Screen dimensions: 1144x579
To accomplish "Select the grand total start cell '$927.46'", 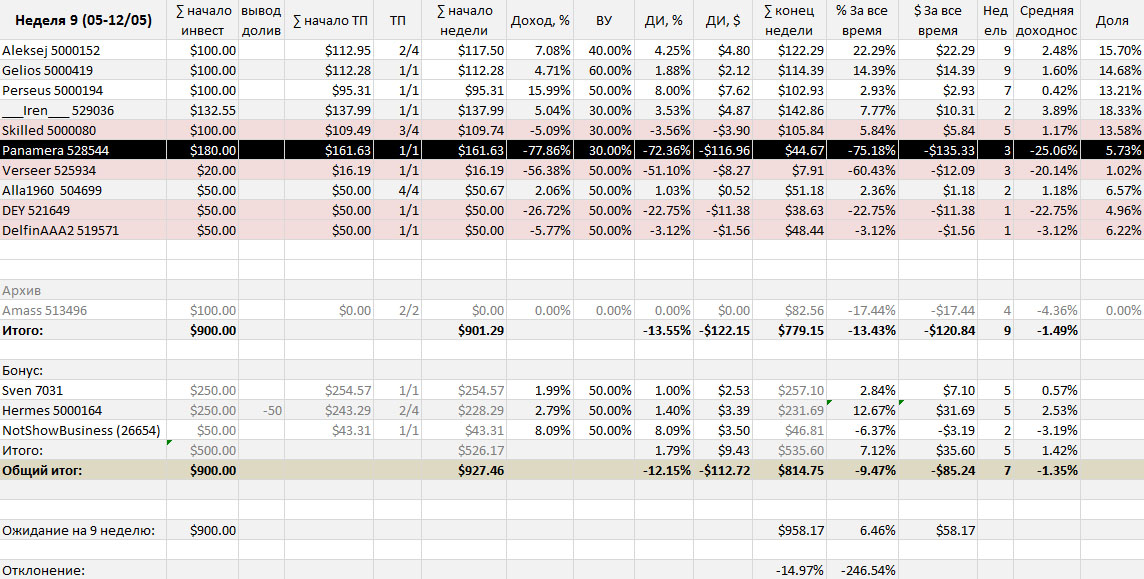I will point(464,470).
